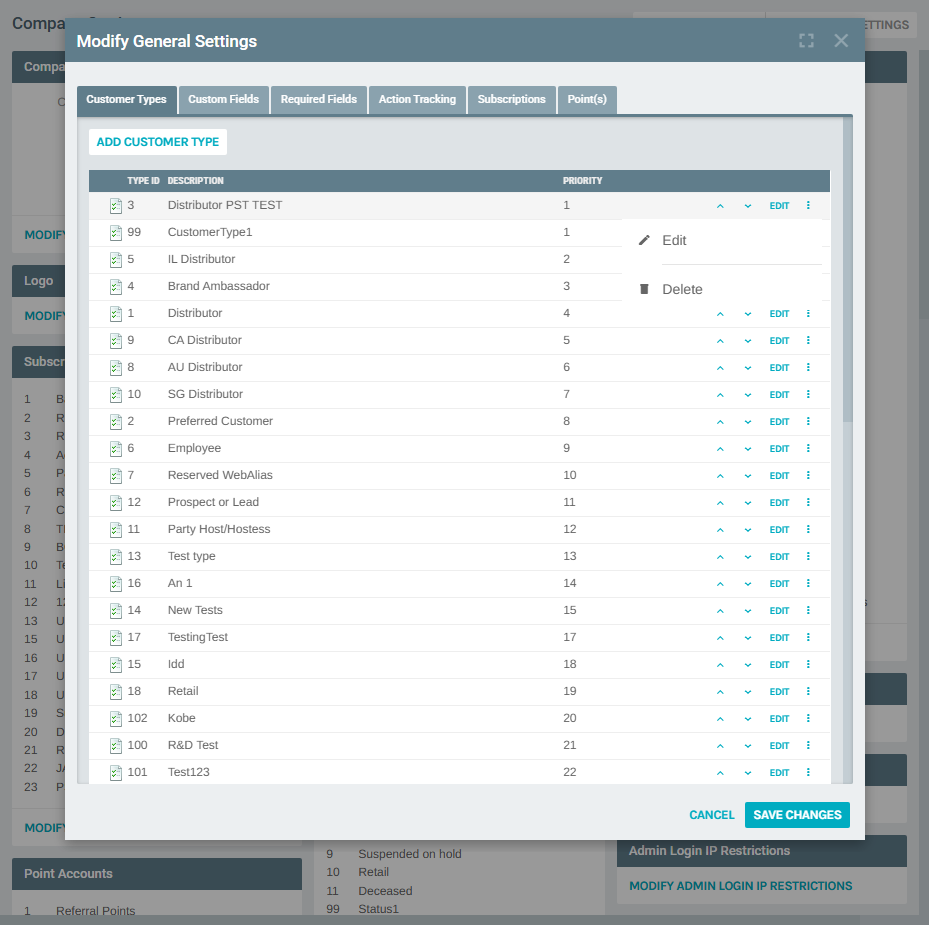
Task: Move Prospect or Lead up in priority
Action: (x=720, y=503)
